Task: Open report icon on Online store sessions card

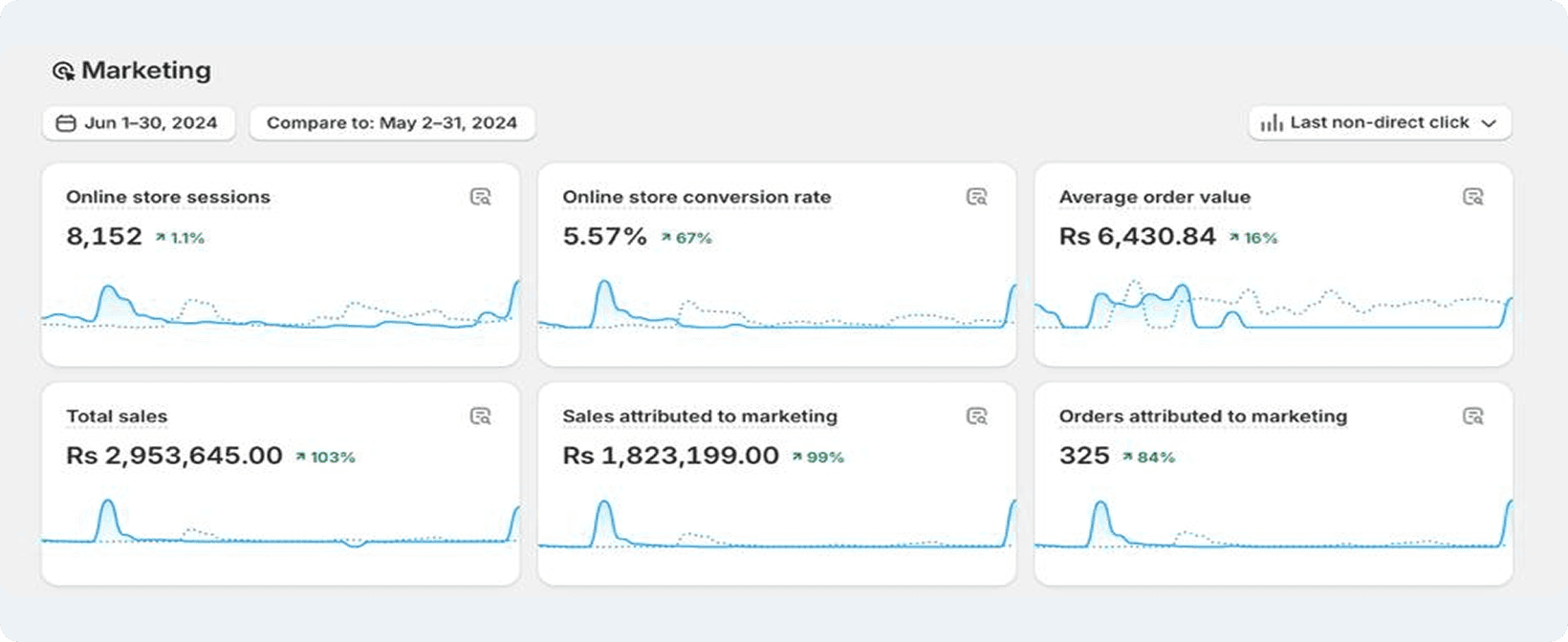Action: [480, 197]
